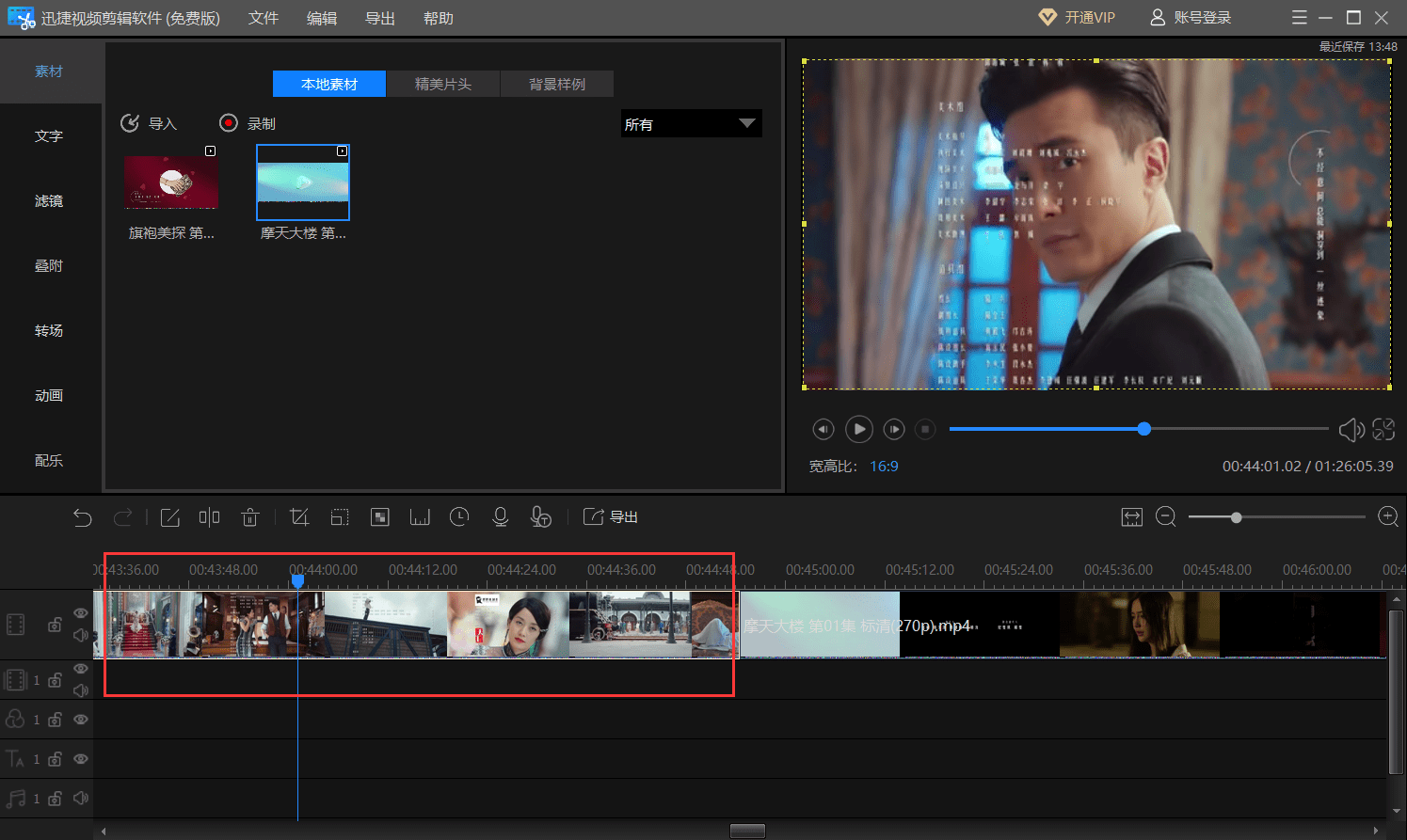Zoom out the timeline with minus icon
The width and height of the screenshot is (1407, 840).
pos(1166,517)
